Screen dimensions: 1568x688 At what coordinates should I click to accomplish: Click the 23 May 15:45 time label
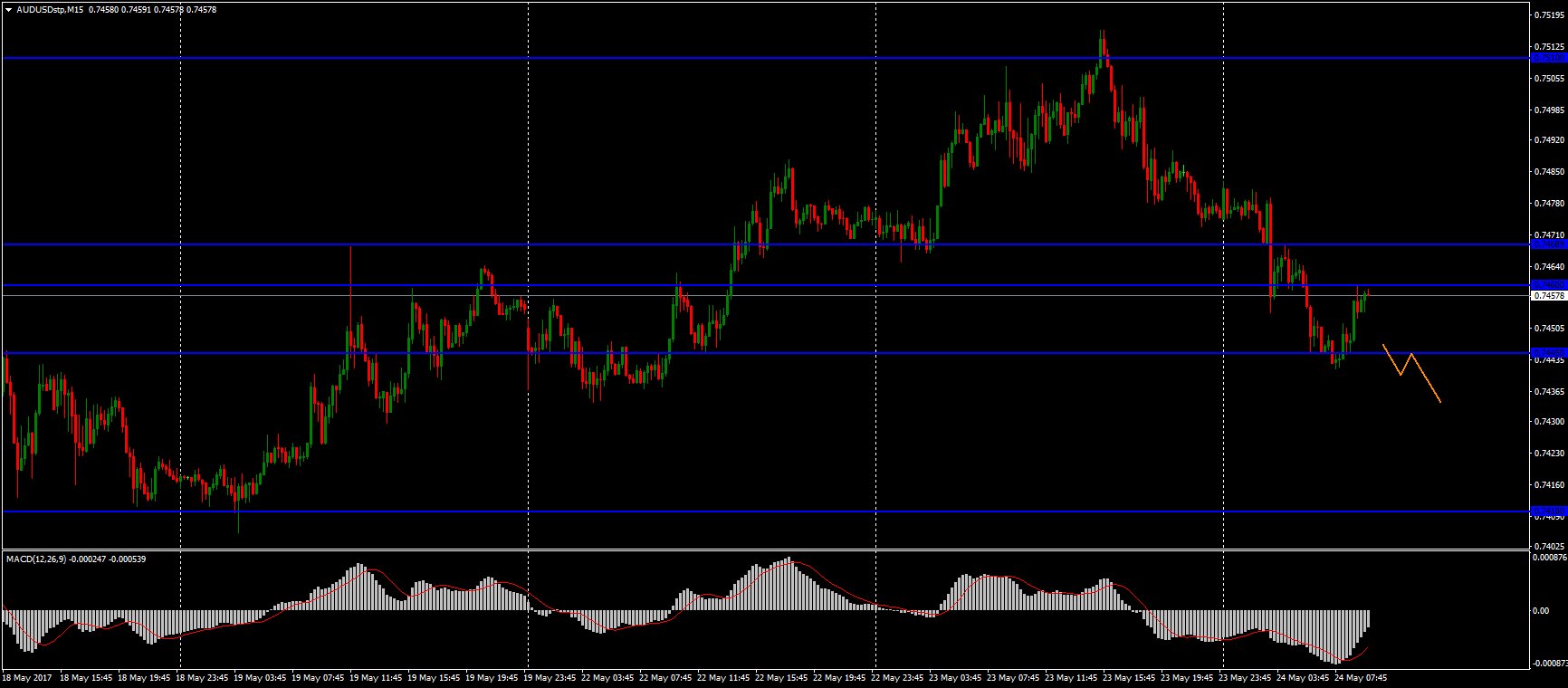click(1130, 677)
